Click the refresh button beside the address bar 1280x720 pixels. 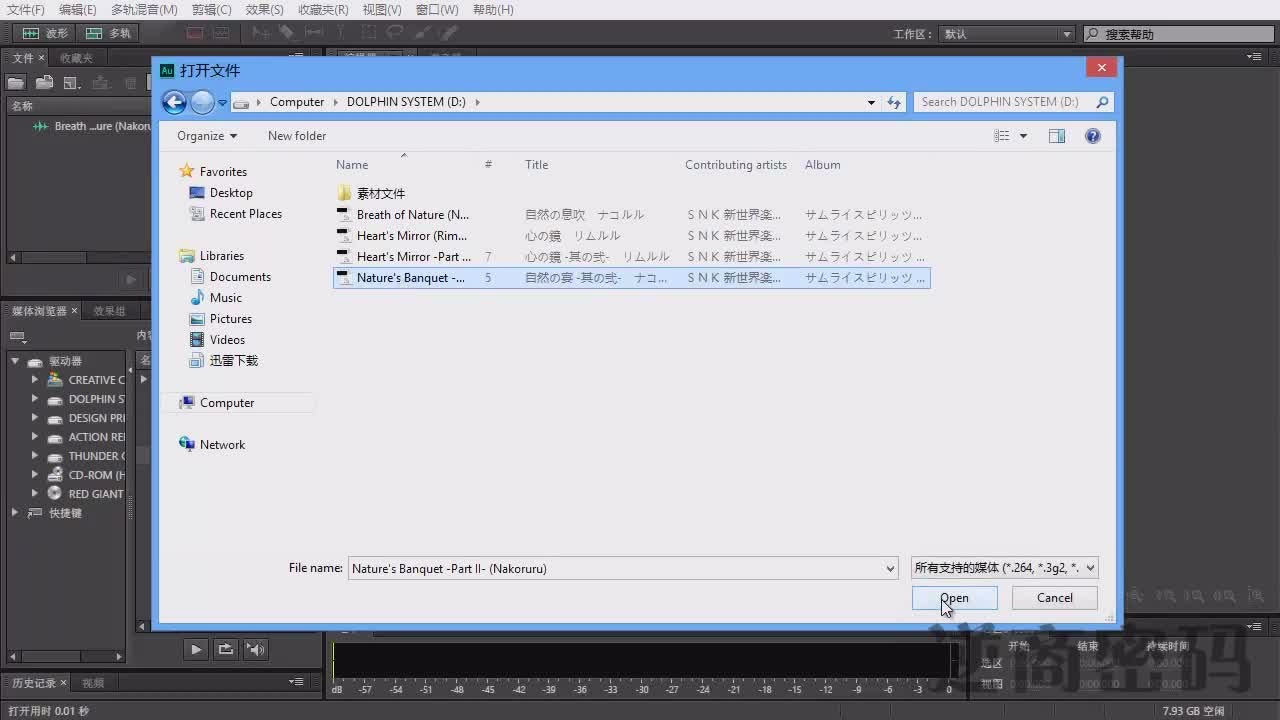click(x=894, y=102)
